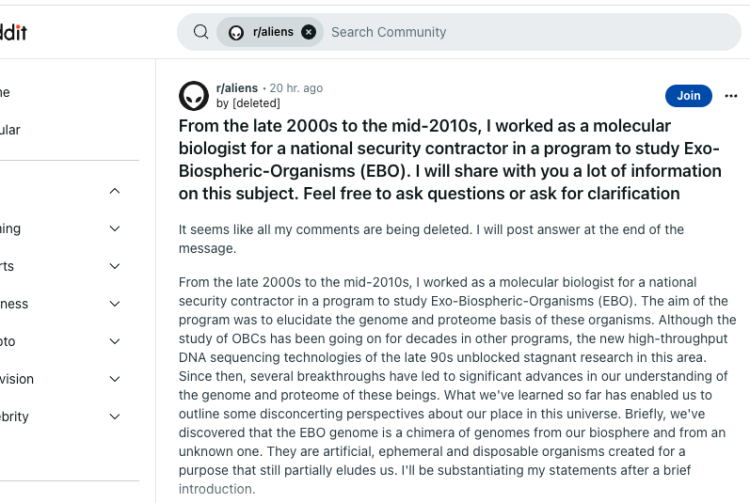Expand the sidebar section ending in 'rts'
750x503 pixels.
(x=115, y=266)
